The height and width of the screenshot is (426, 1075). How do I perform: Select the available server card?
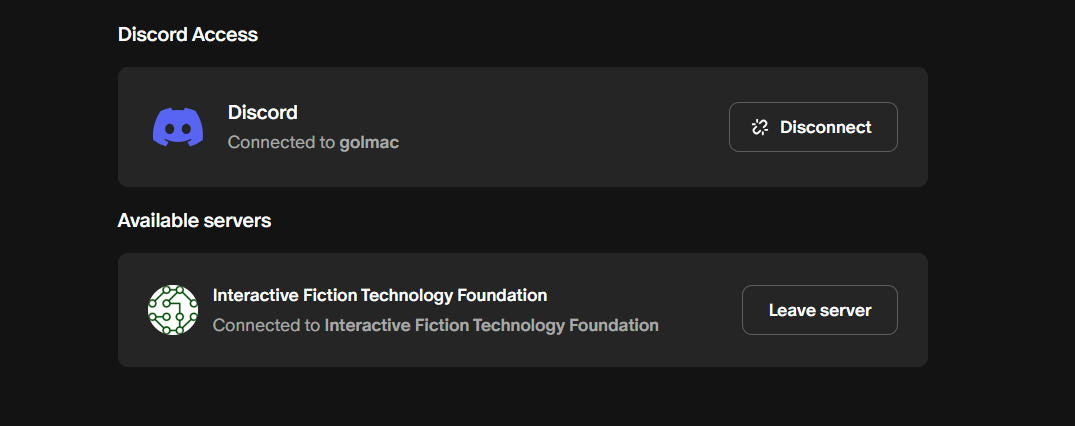click(522, 310)
